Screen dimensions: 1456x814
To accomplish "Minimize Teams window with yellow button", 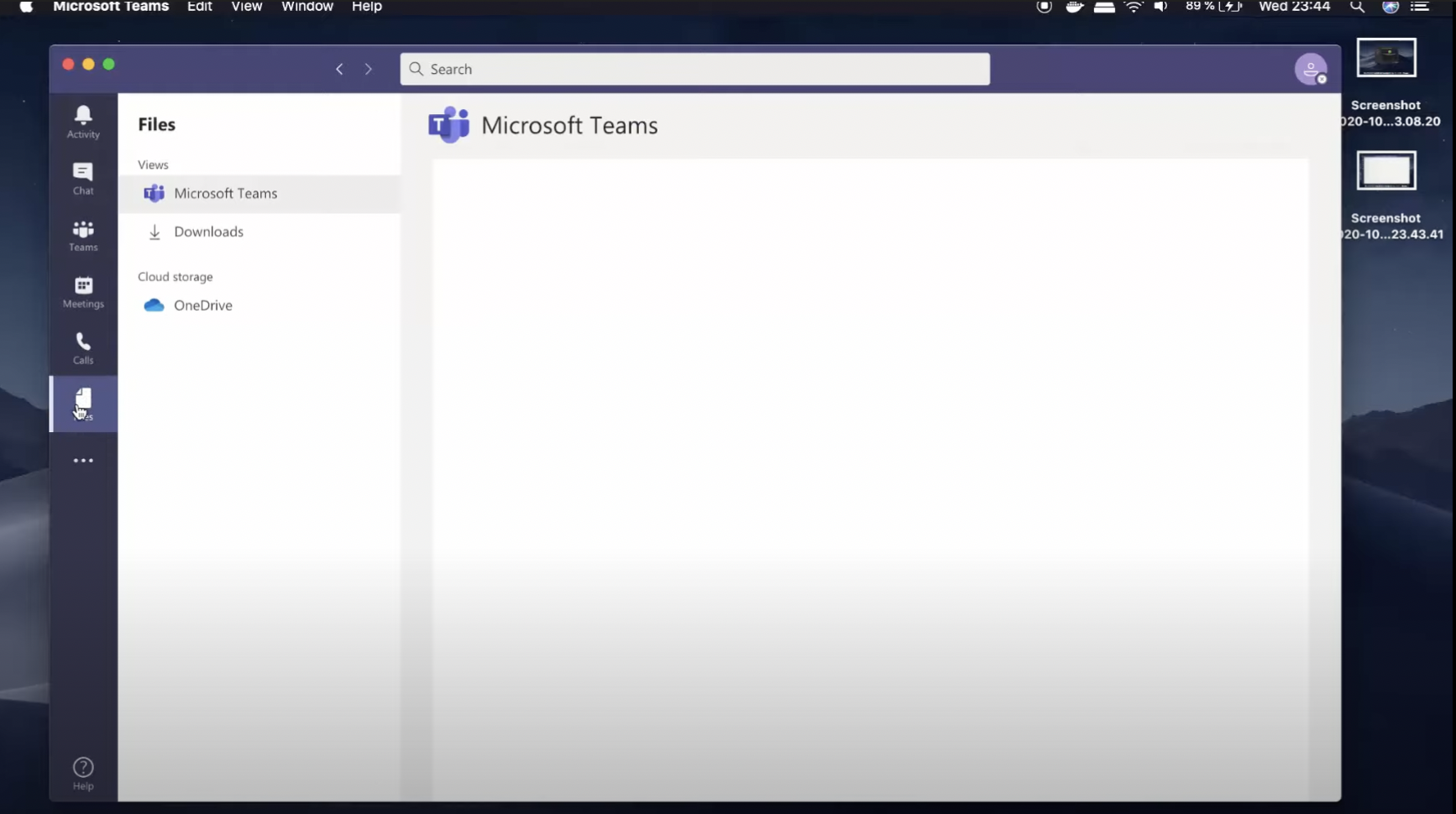I will 88,65.
